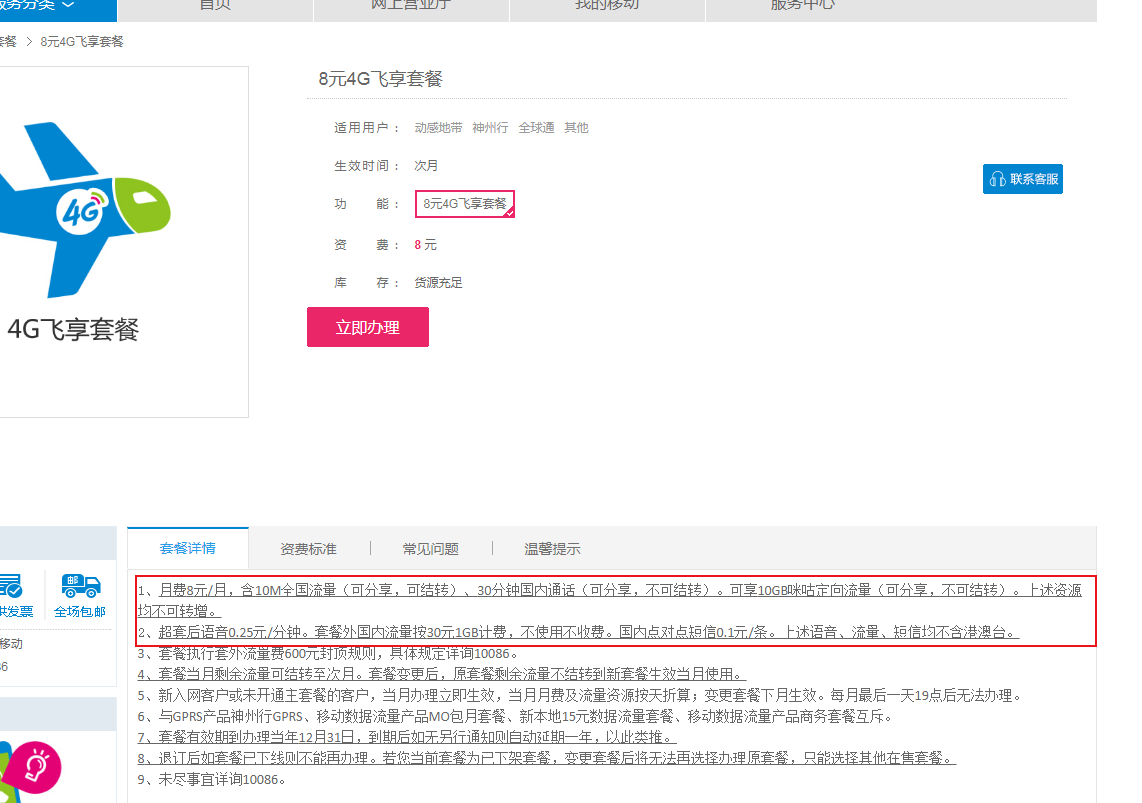This screenshot has height=803, width=1142.
Task: Open the 常见问题 tab
Action: 430,548
